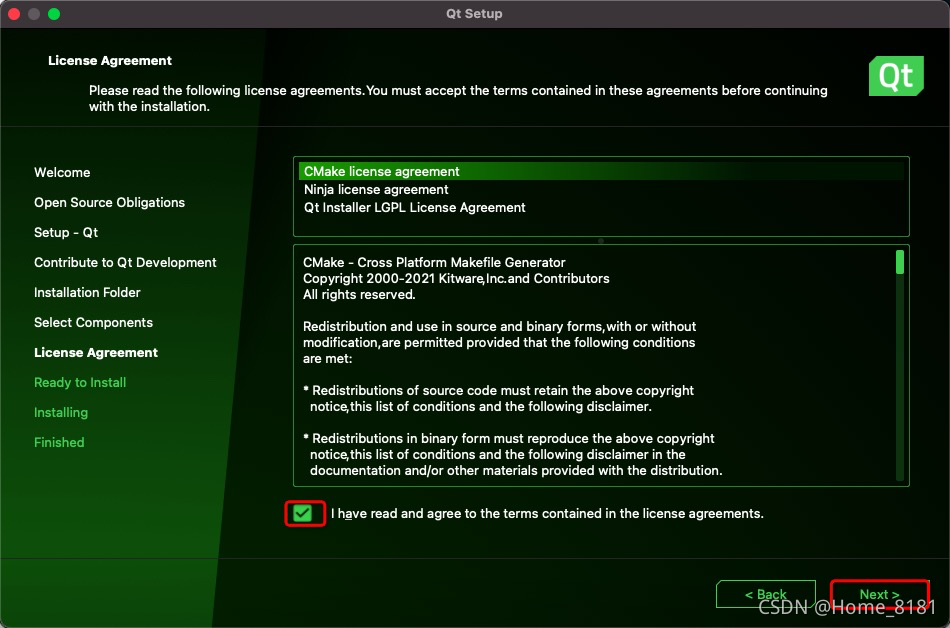950x628 pixels.
Task: Click the CMake copyright text line
Action: click(456, 279)
